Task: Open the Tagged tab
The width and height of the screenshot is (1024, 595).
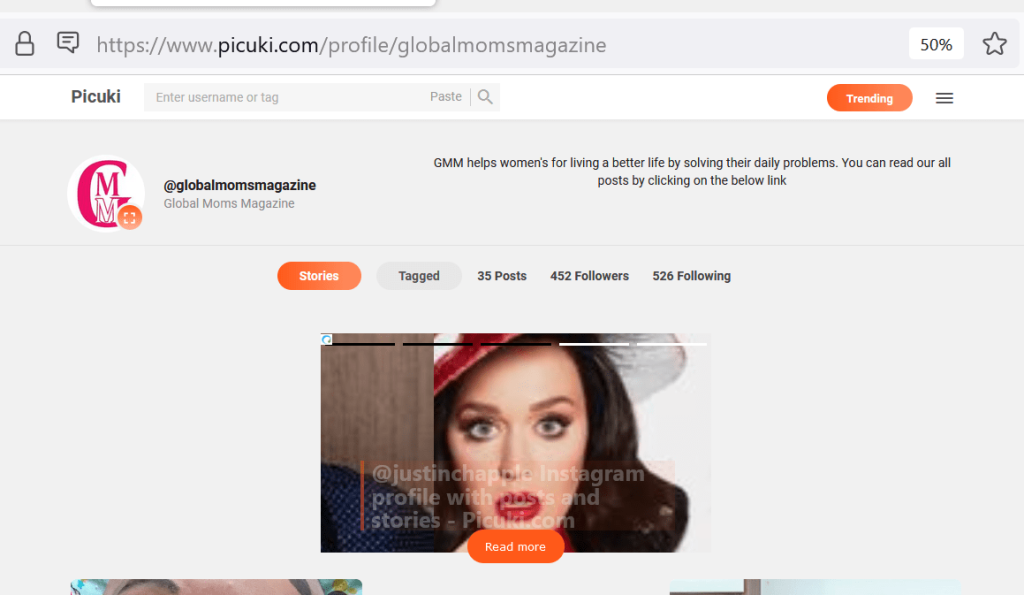Action: 419,276
